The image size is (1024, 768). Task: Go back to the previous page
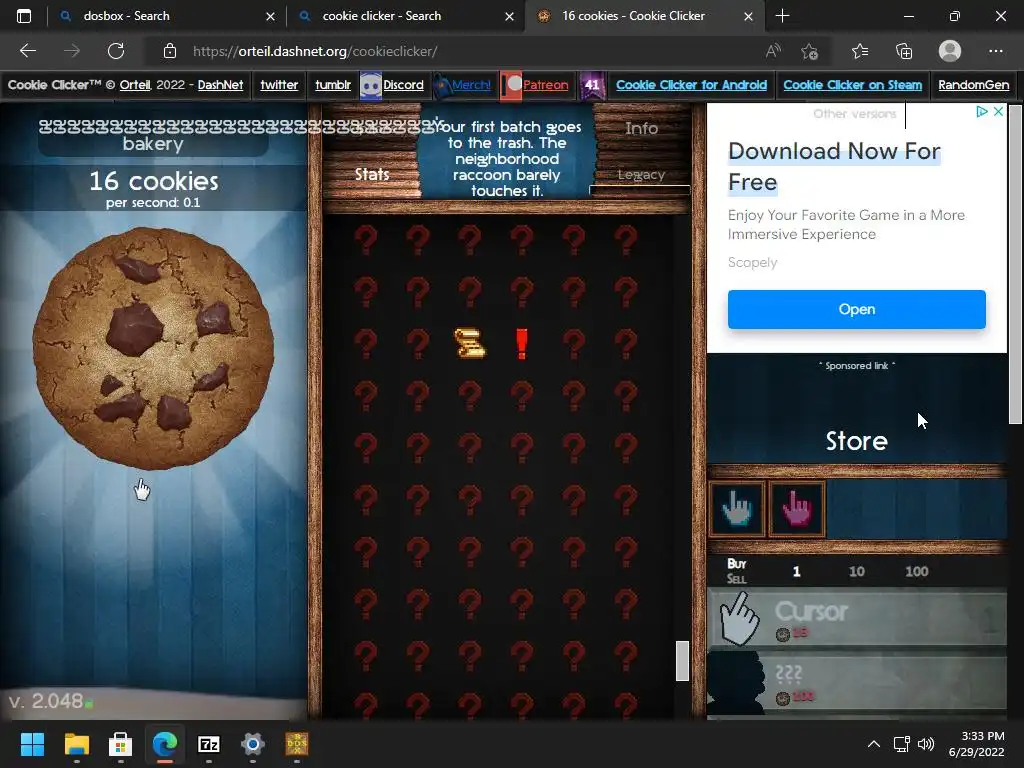pos(27,51)
